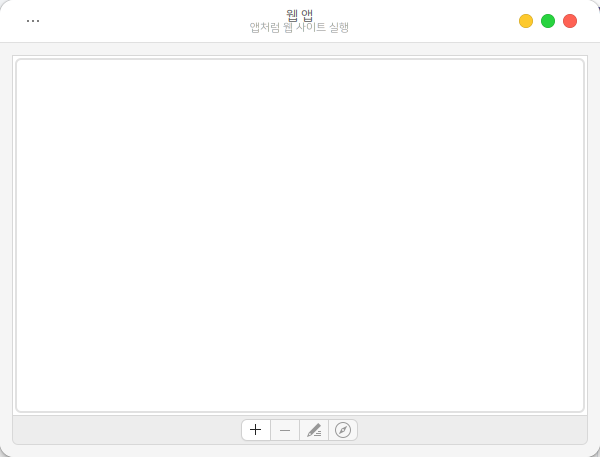The width and height of the screenshot is (600, 457).
Task: Click the compass browser icon
Action: (343, 430)
